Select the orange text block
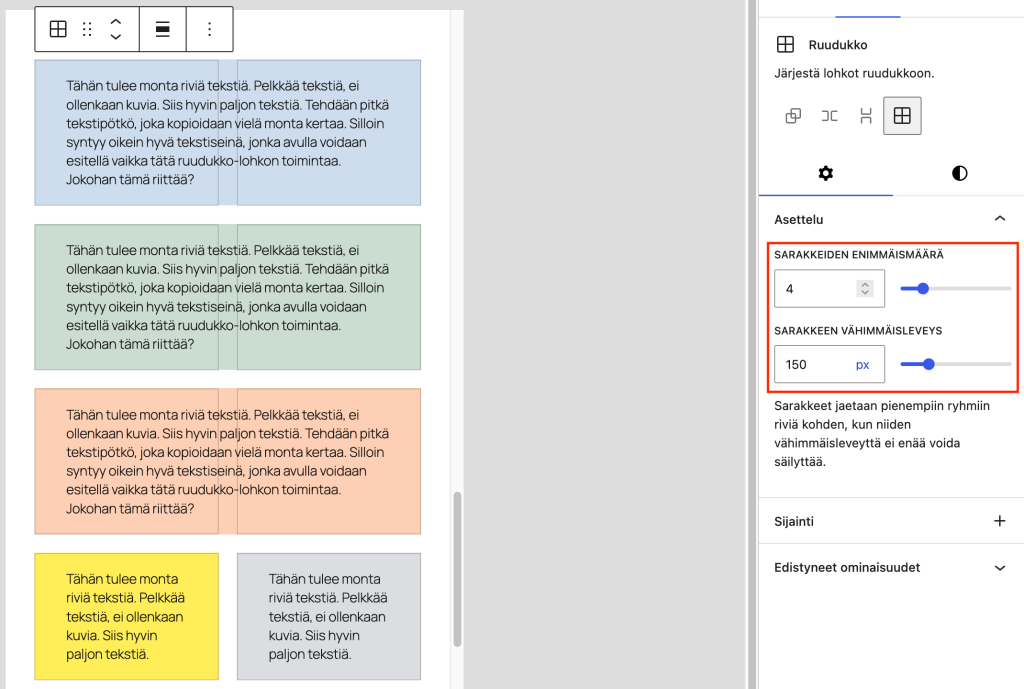Image resolution: width=1024 pixels, height=689 pixels. click(x=227, y=462)
